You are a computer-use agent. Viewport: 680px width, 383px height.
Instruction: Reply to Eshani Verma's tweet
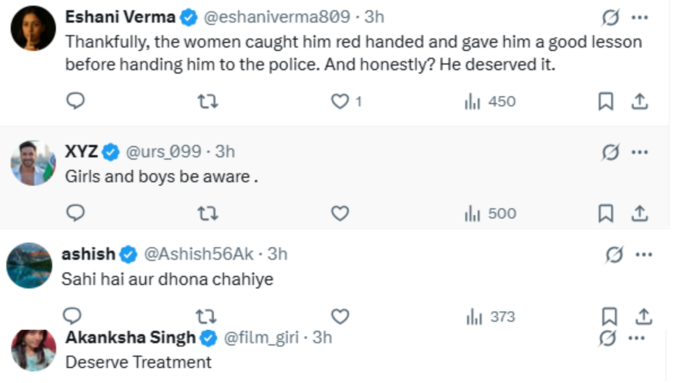coord(75,101)
